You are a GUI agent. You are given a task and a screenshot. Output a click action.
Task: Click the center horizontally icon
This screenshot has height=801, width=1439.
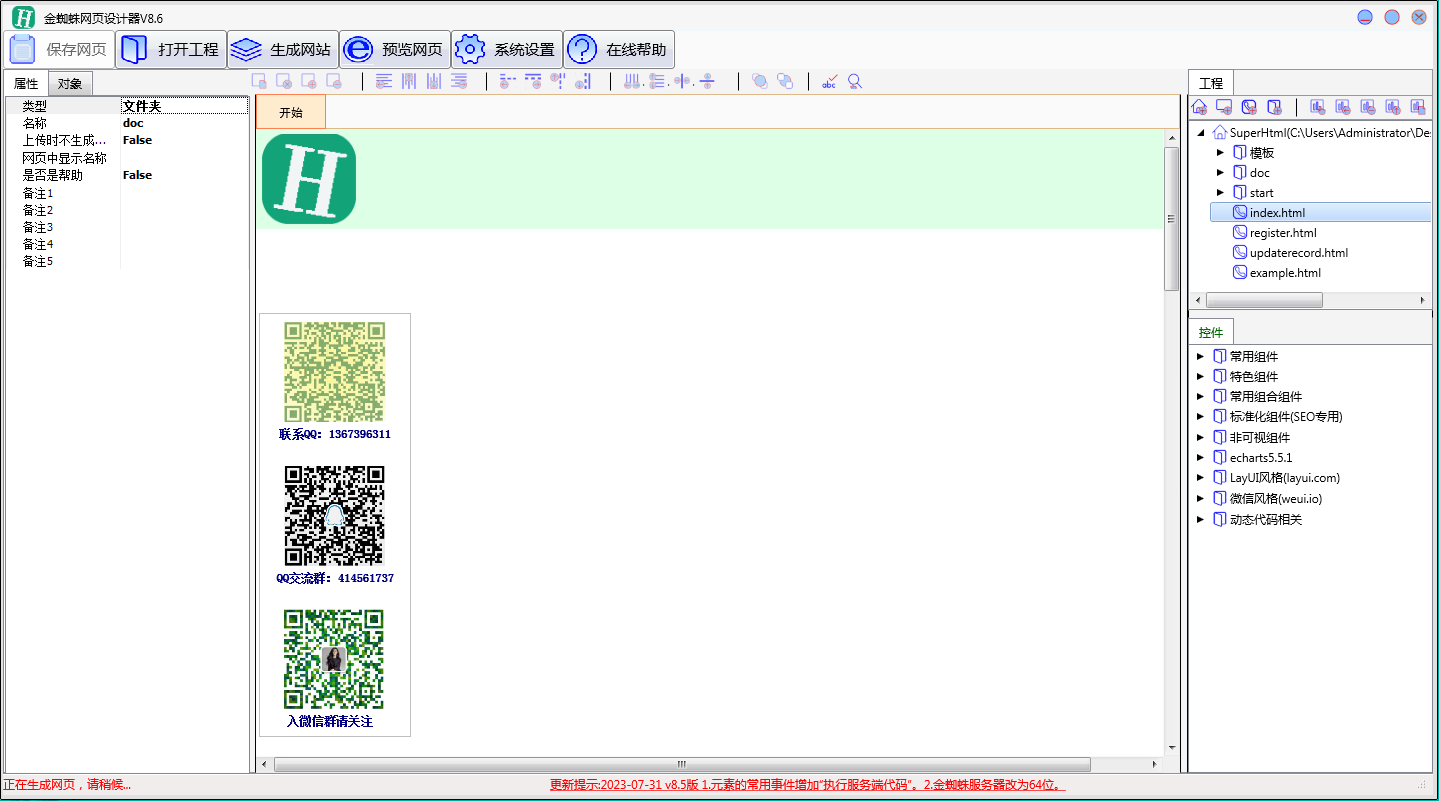682,82
